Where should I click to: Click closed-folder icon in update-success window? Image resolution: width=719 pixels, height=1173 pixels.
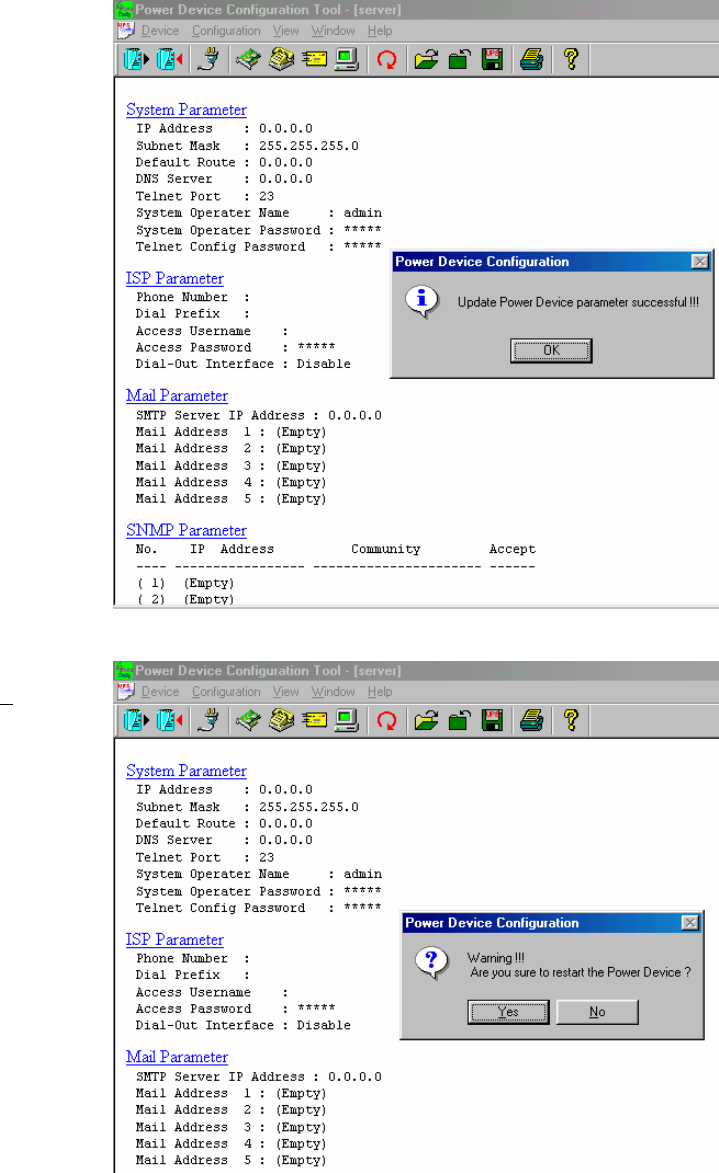pyautogui.click(x=459, y=59)
